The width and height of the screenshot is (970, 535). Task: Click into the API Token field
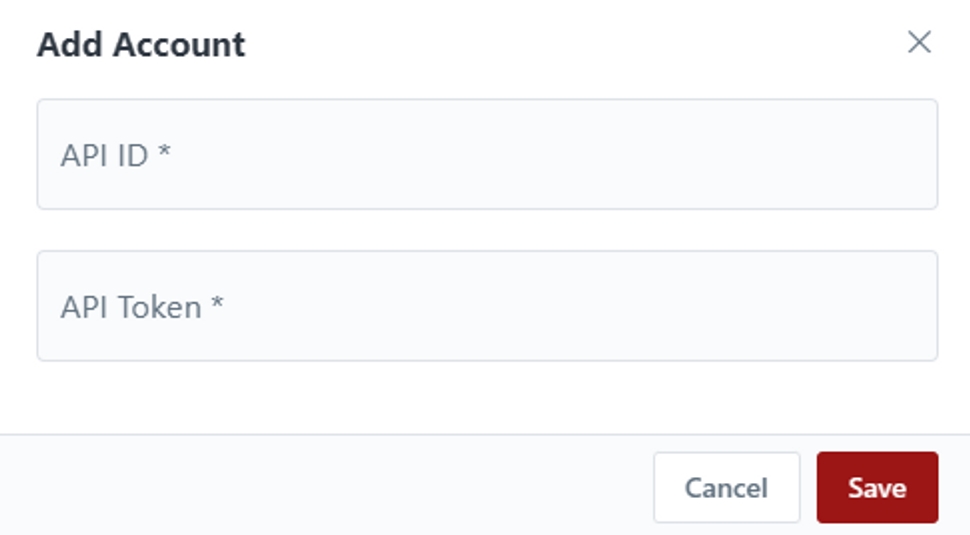(487, 306)
